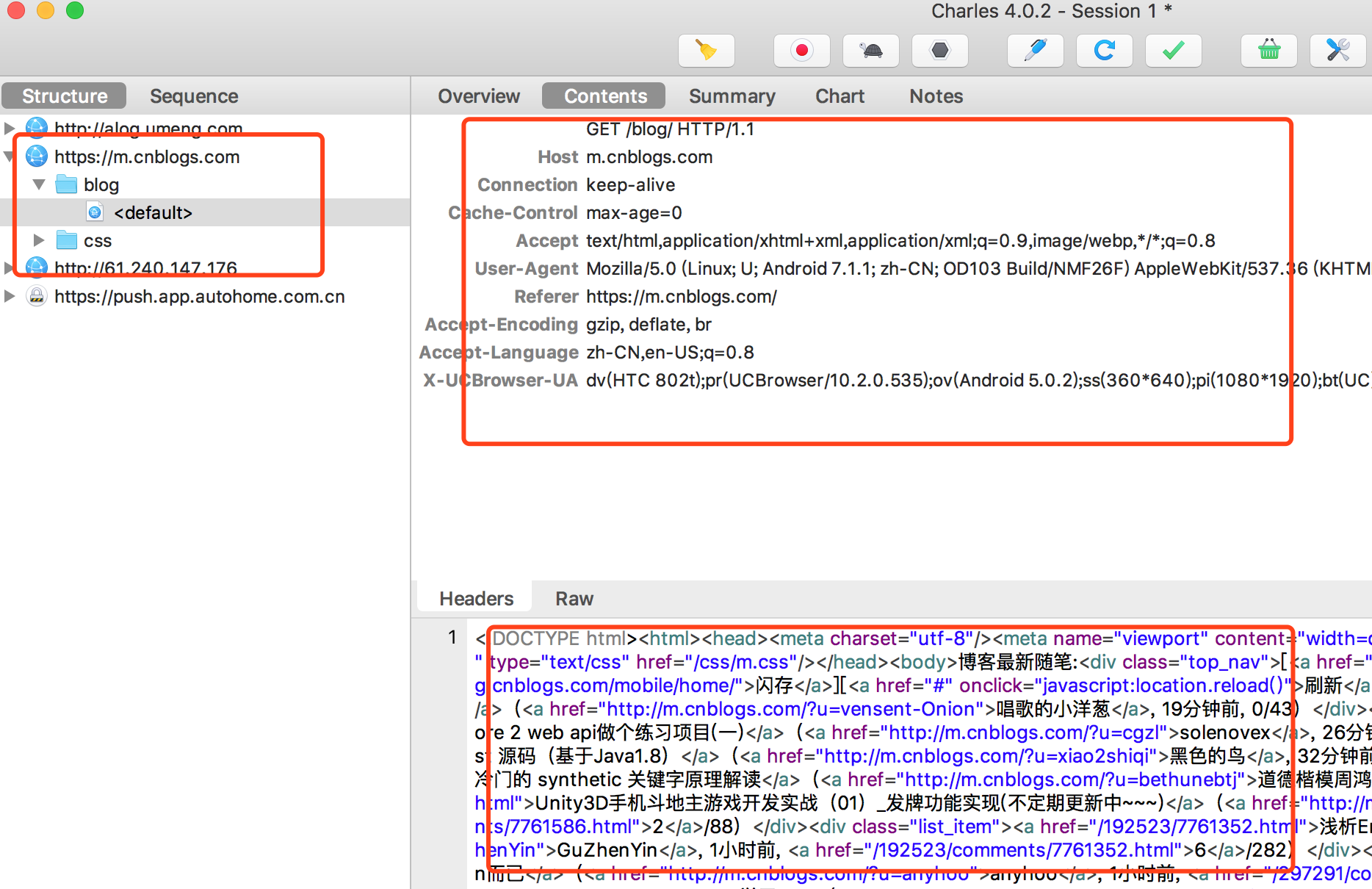Expand the 61.240.147.176 host node
1372x889 pixels.
point(9,267)
